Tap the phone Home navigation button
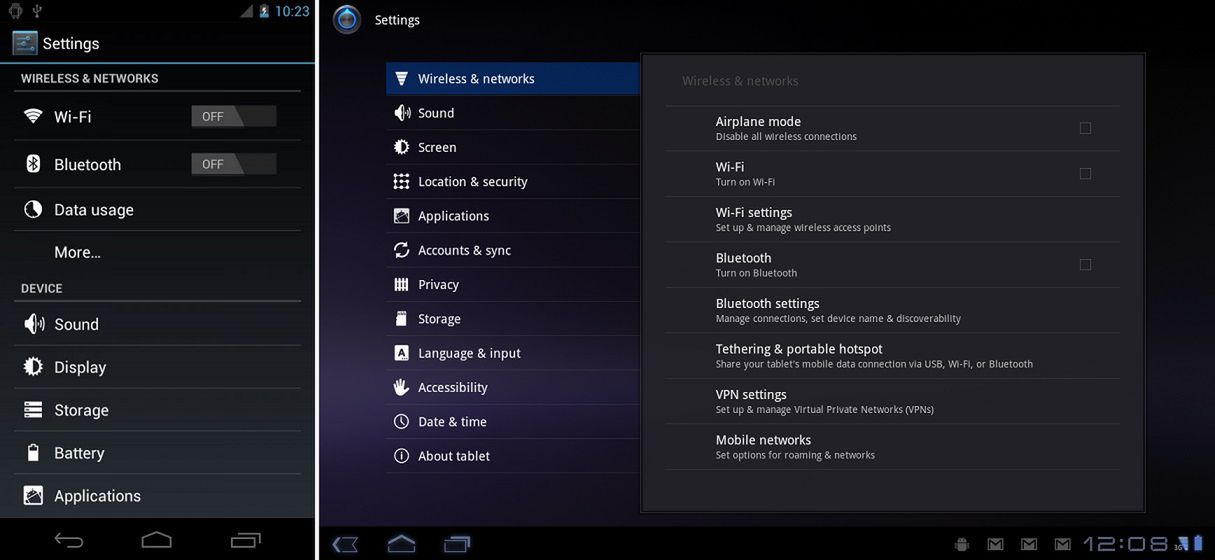 click(157, 540)
